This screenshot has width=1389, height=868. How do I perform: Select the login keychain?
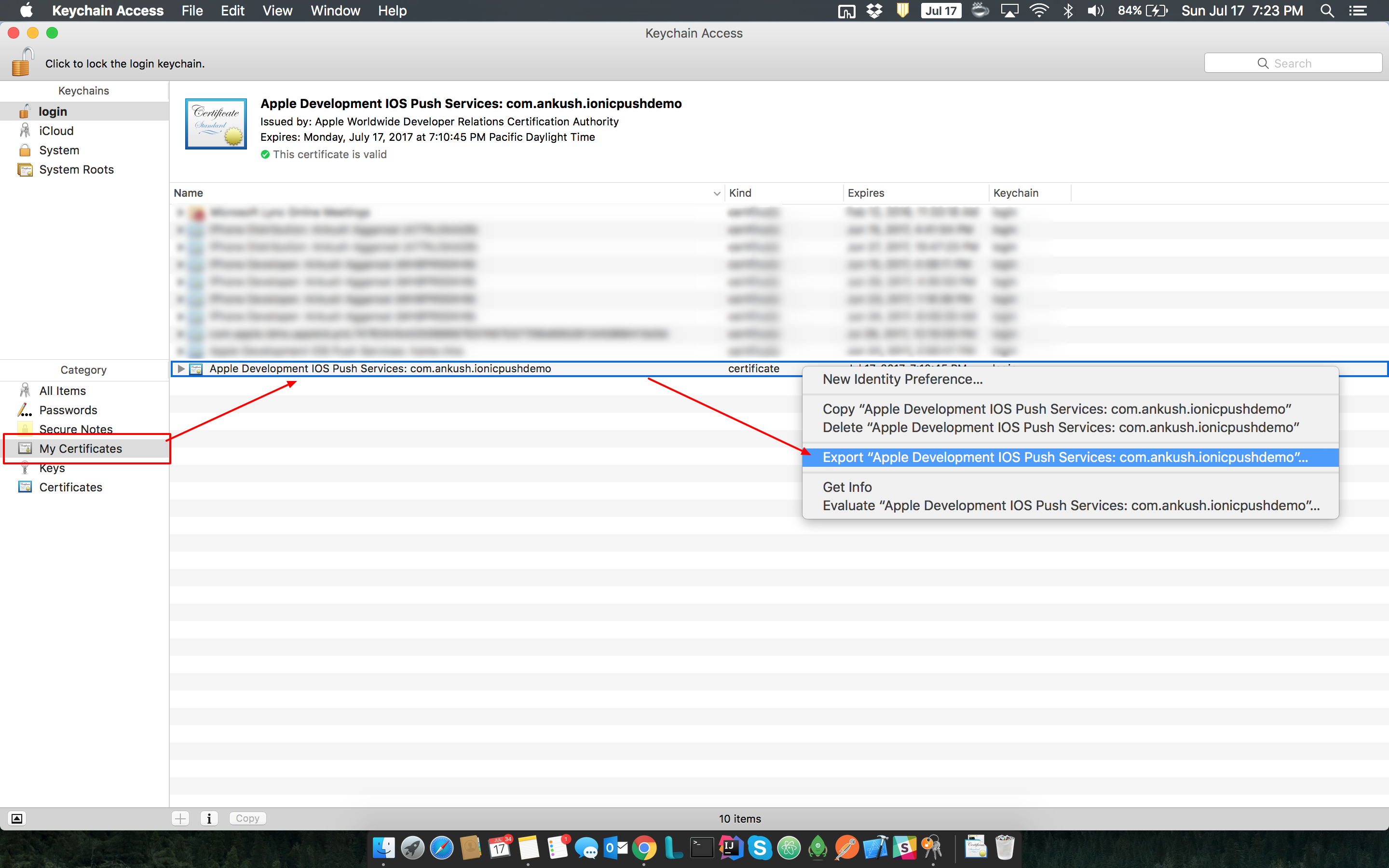tap(84, 111)
